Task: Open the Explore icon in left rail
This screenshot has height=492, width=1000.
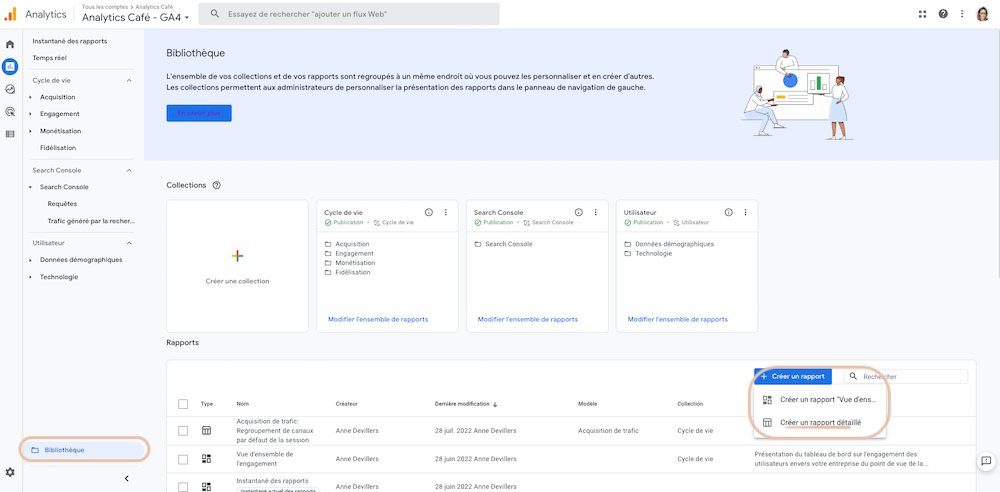Action: (x=10, y=89)
